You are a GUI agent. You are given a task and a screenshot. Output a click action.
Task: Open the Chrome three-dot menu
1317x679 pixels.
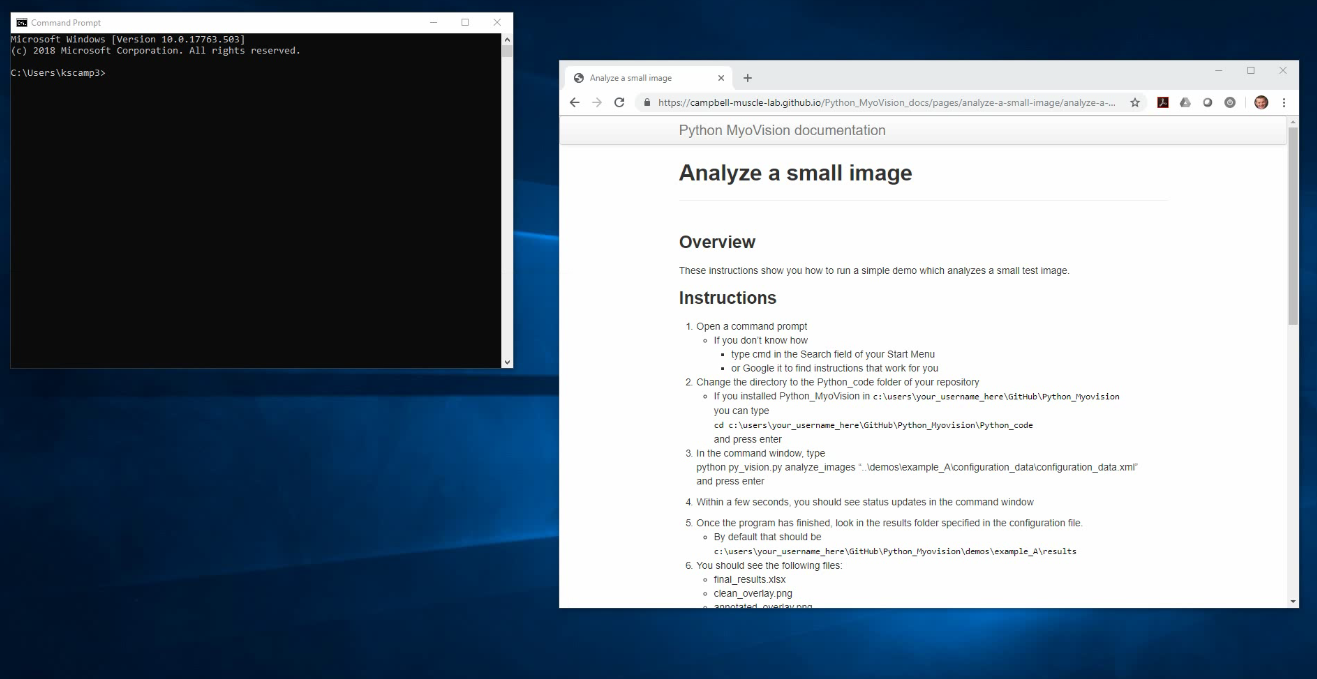coord(1284,102)
